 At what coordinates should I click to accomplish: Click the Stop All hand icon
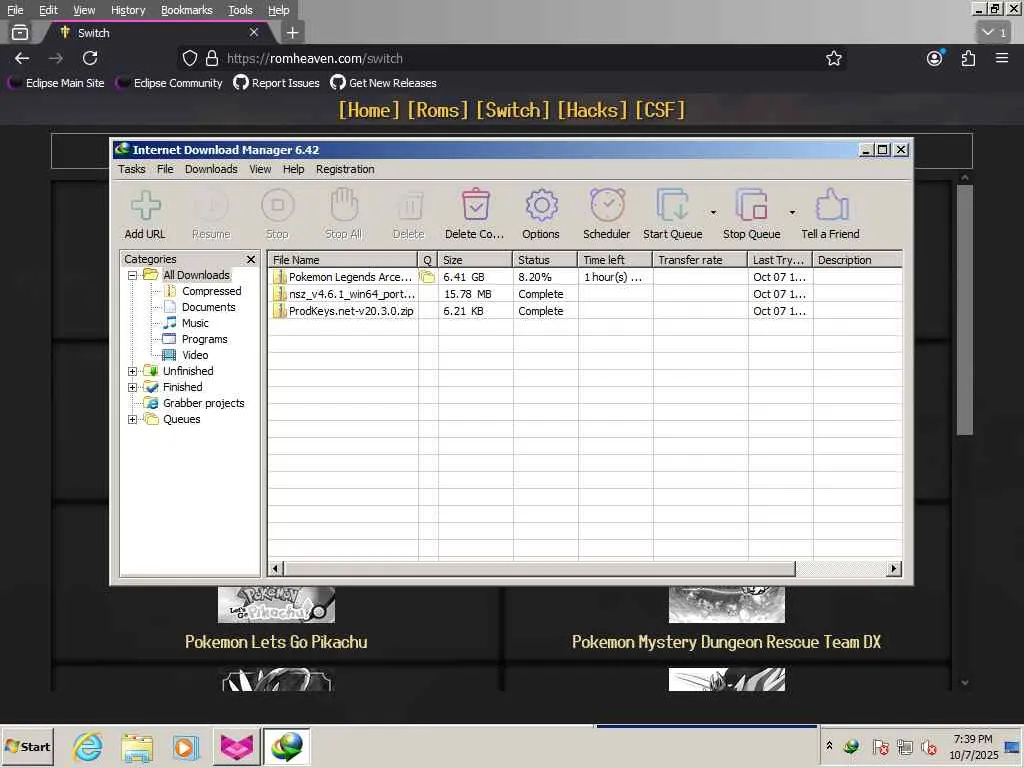tap(344, 205)
